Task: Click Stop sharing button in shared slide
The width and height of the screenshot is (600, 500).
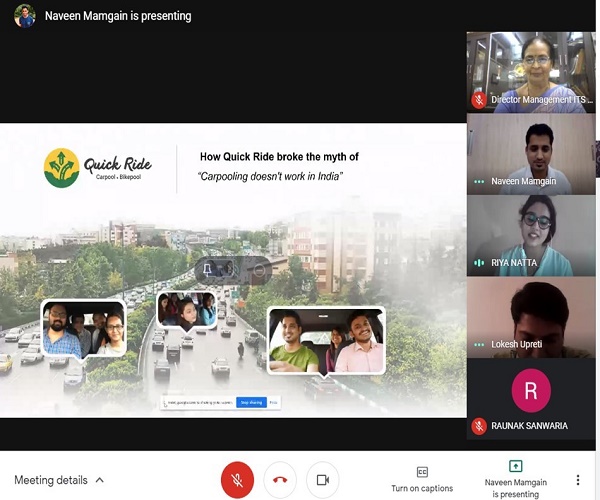Action: point(251,402)
